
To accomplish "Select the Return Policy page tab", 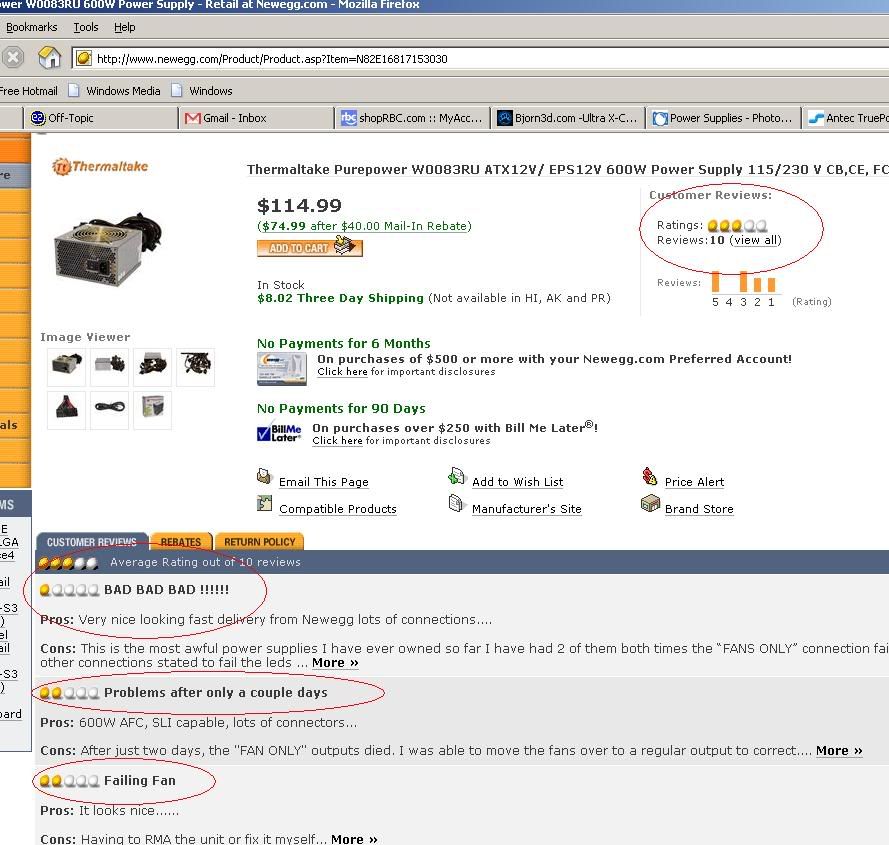I will [x=260, y=542].
